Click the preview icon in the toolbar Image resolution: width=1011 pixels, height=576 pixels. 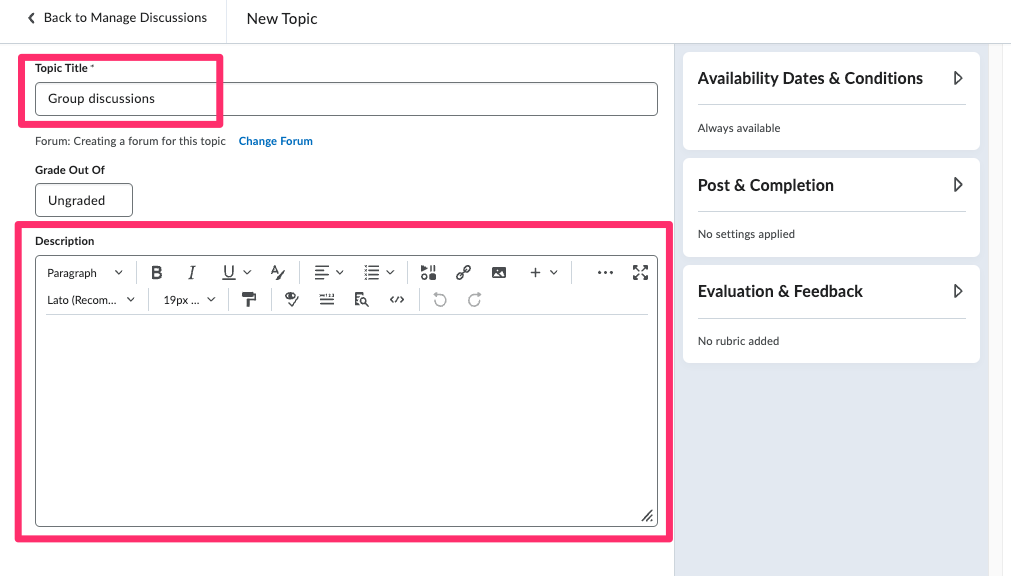coord(362,300)
